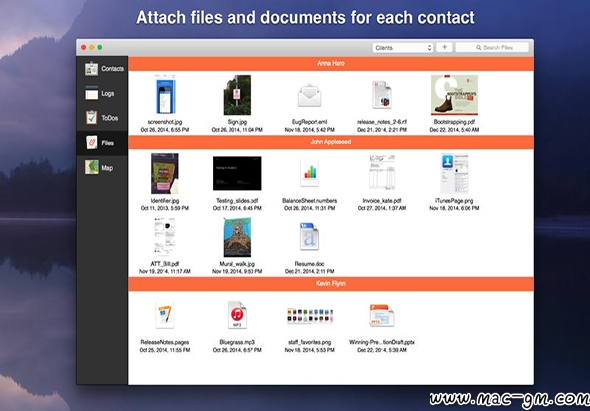Select the Mural_walk.jpg picture thumbnail
The image size is (590, 411).
click(237, 237)
